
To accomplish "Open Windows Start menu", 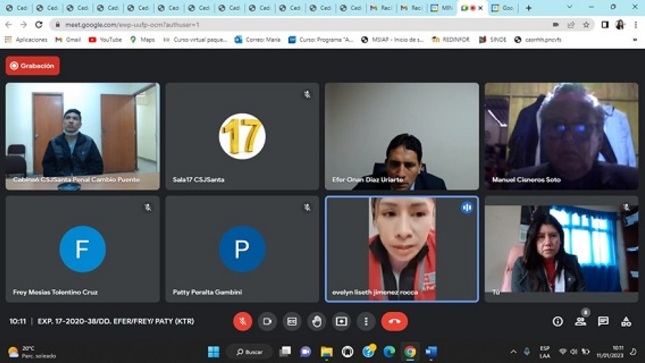I will pos(213,351).
